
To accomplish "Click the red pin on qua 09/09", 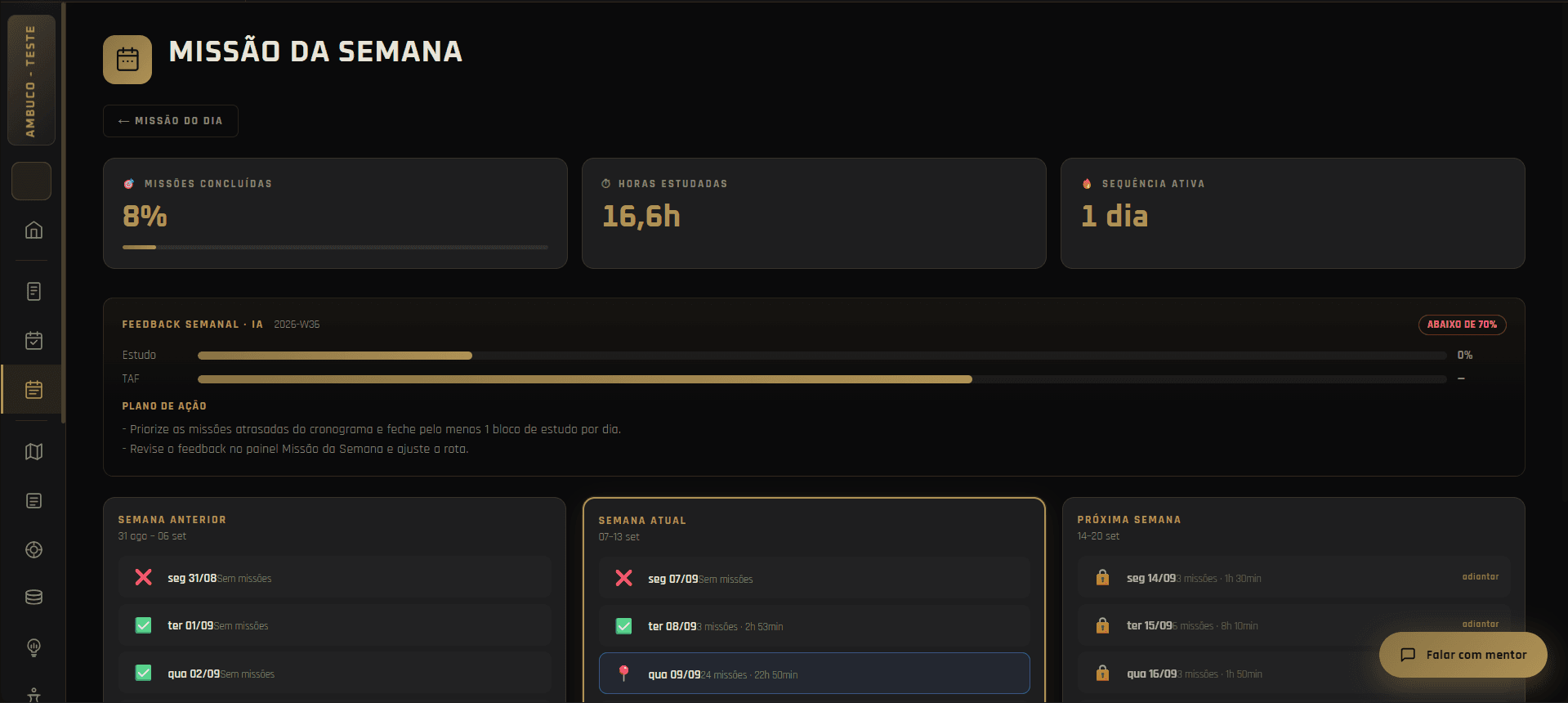I will (623, 673).
